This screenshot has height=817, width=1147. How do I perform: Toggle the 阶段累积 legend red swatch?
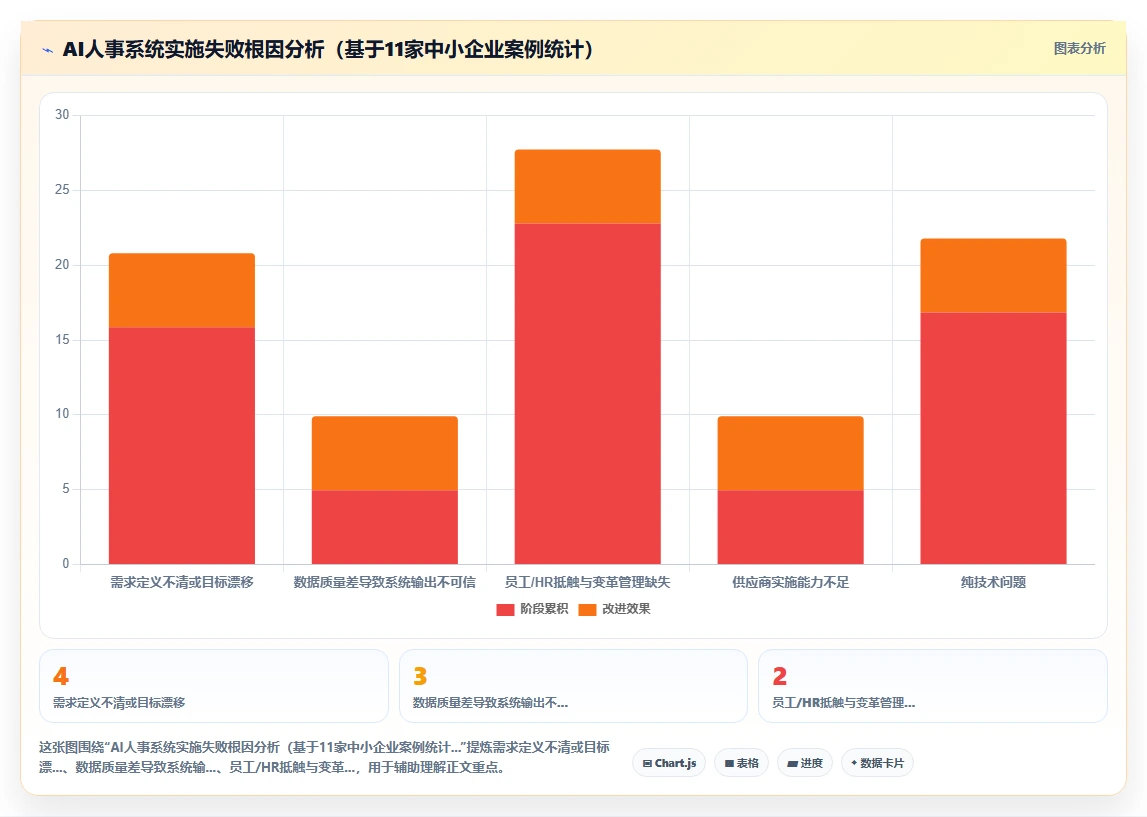[x=505, y=609]
